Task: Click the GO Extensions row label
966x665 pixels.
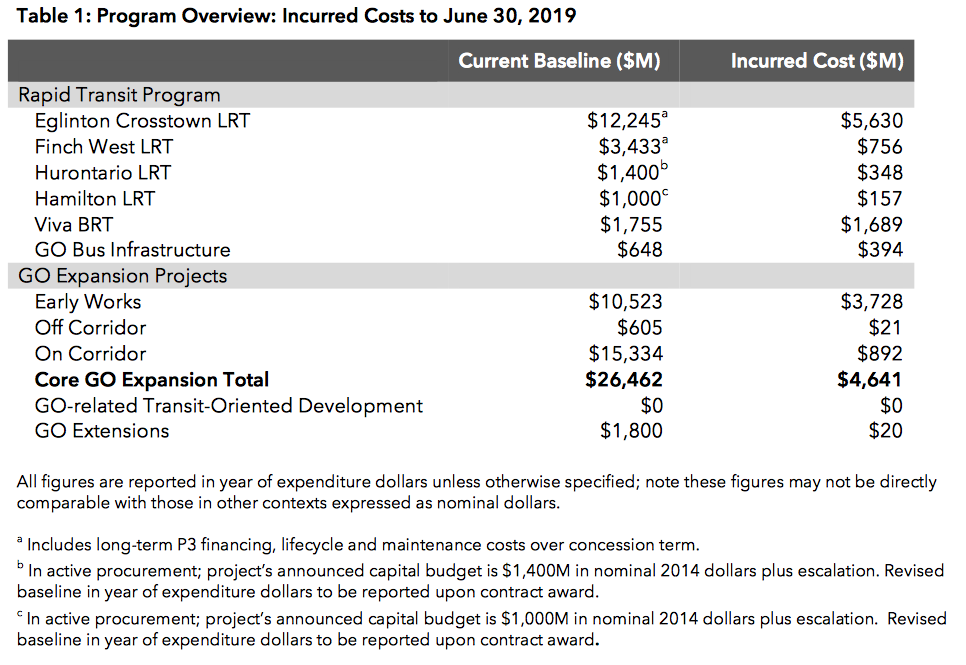Action: 102,431
